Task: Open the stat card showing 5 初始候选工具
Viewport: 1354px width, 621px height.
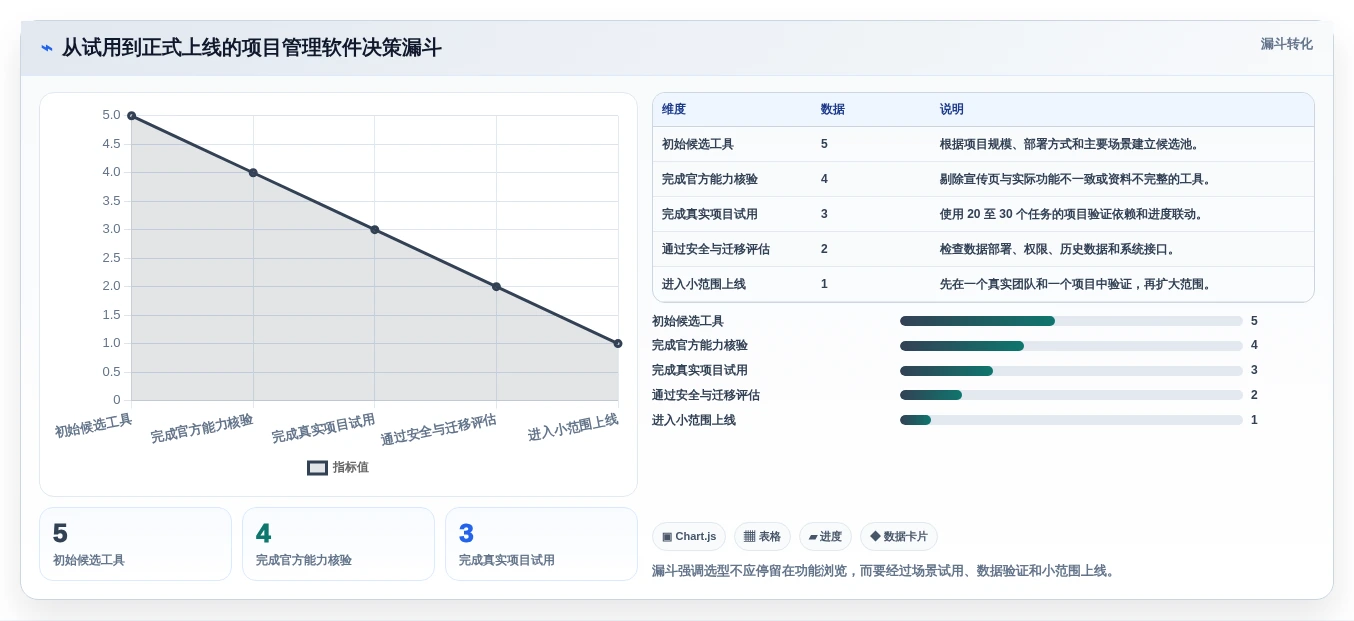Action: 135,544
